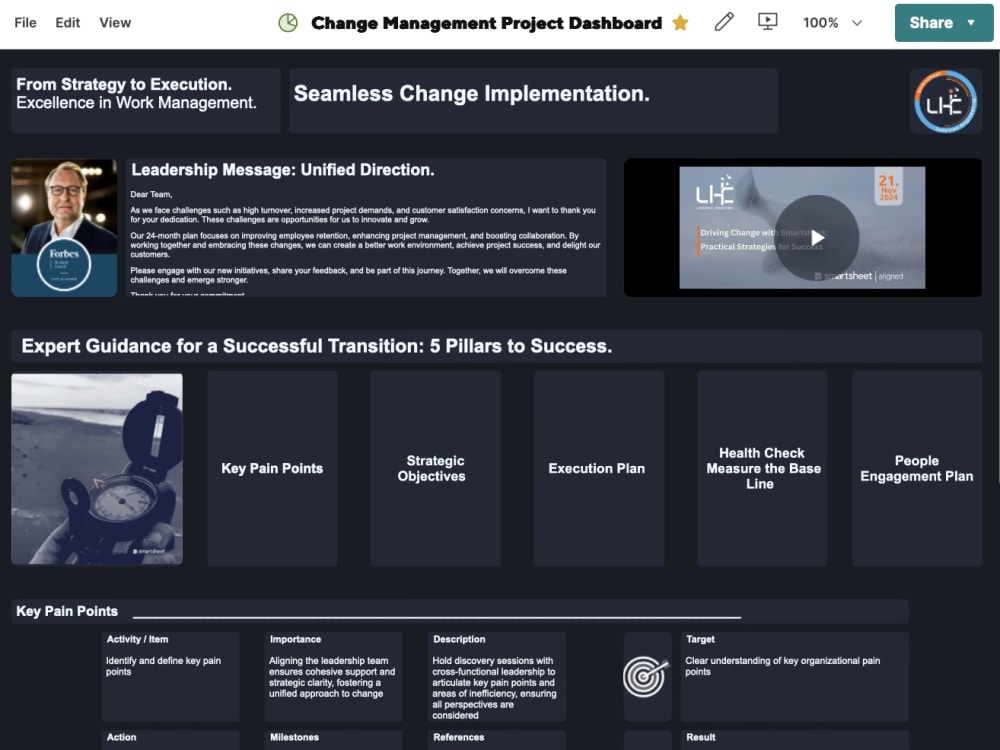
Task: Open the People Engagement Plan tile
Action: [917, 469]
